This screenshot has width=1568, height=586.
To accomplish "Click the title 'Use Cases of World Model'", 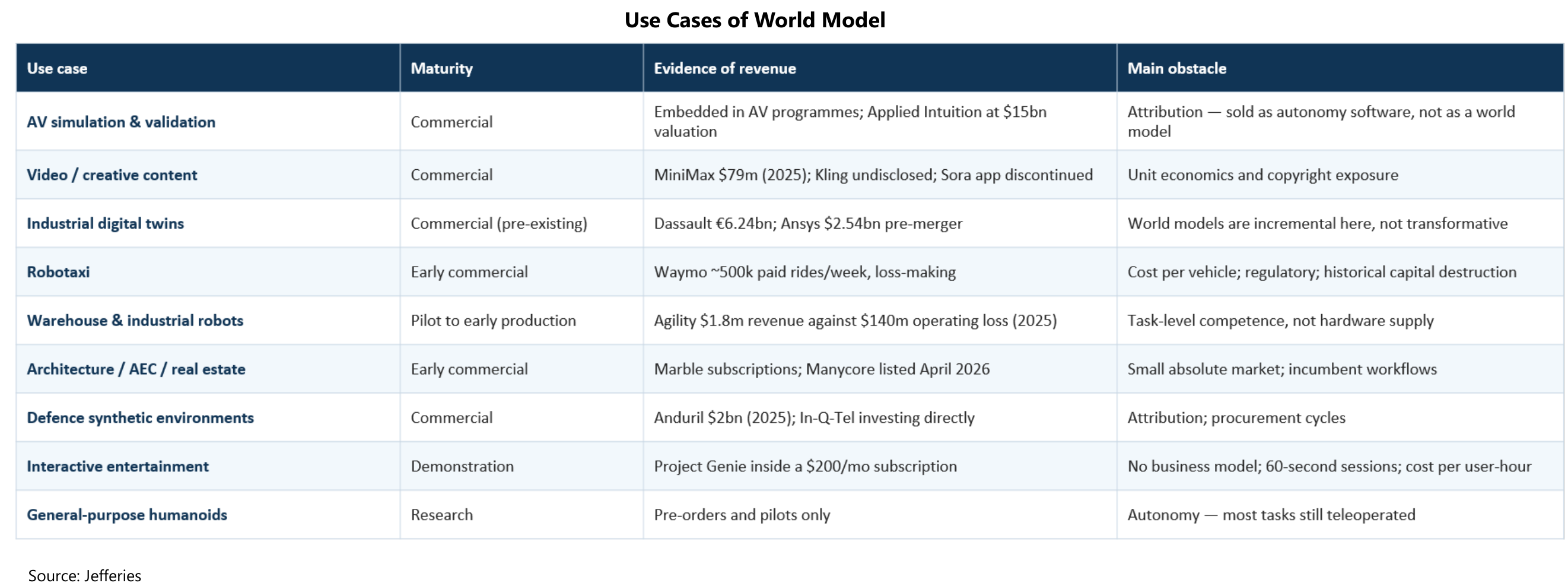I will tap(755, 20).
